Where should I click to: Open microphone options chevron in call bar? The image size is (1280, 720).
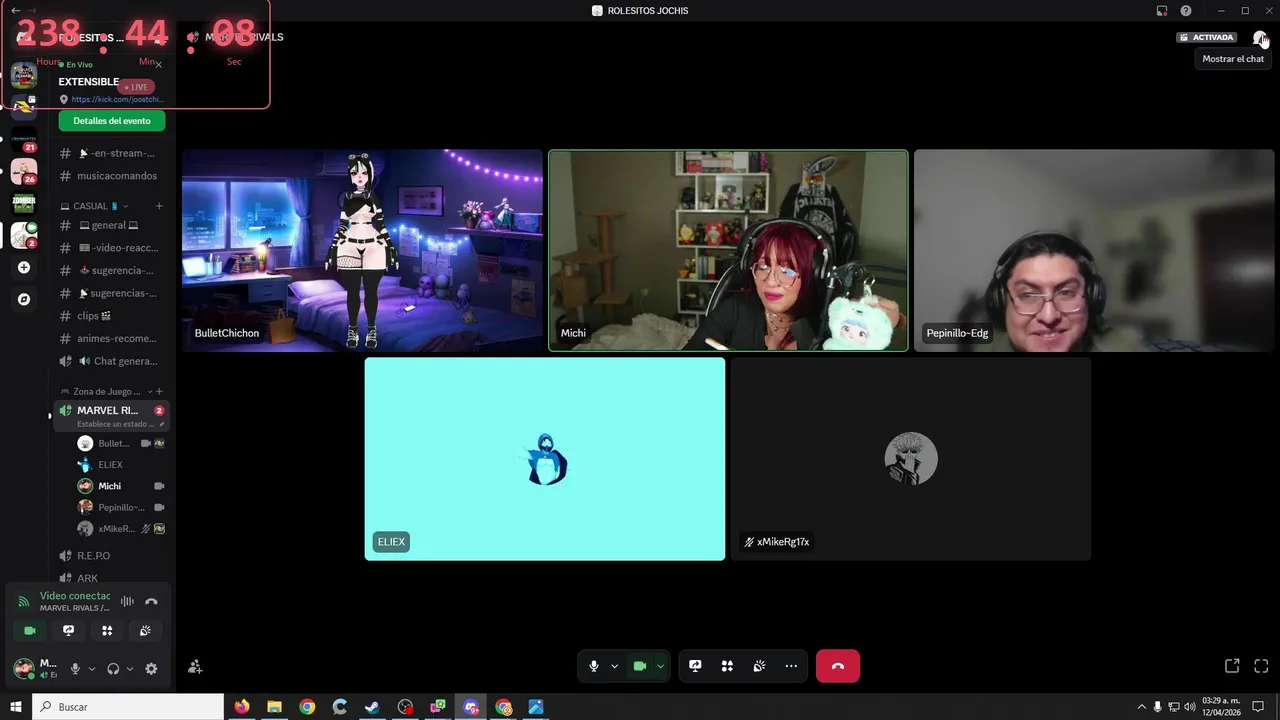click(614, 666)
